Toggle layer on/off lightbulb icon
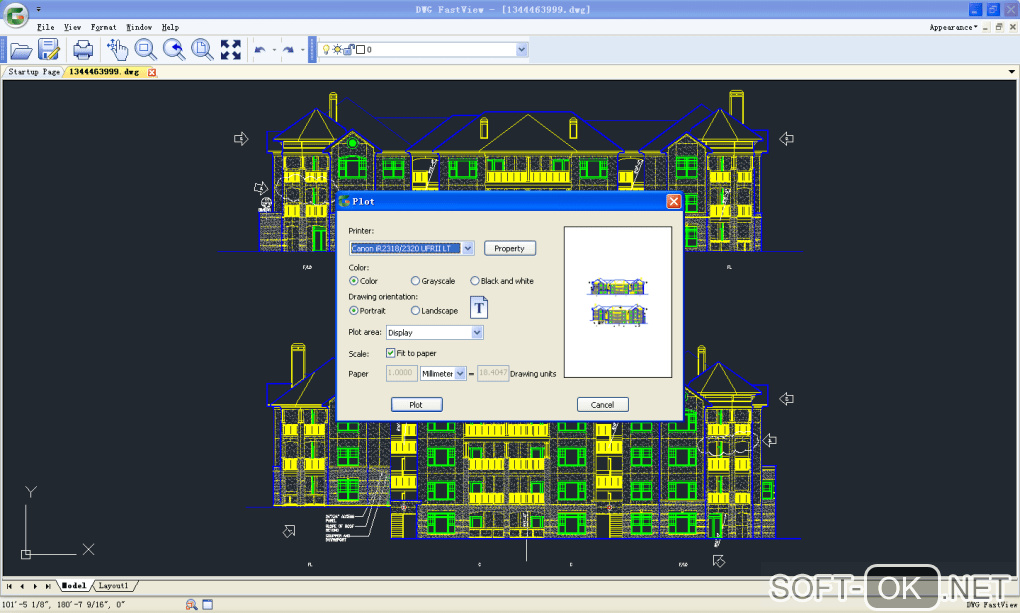1020x613 pixels. tap(327, 49)
